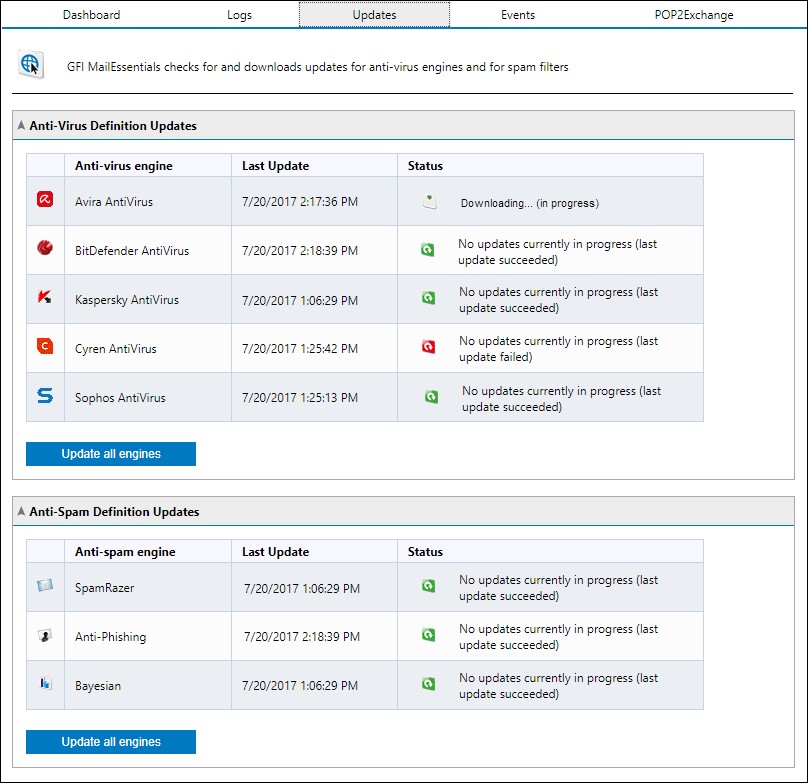Open the POP2Exchange tab

pos(694,15)
